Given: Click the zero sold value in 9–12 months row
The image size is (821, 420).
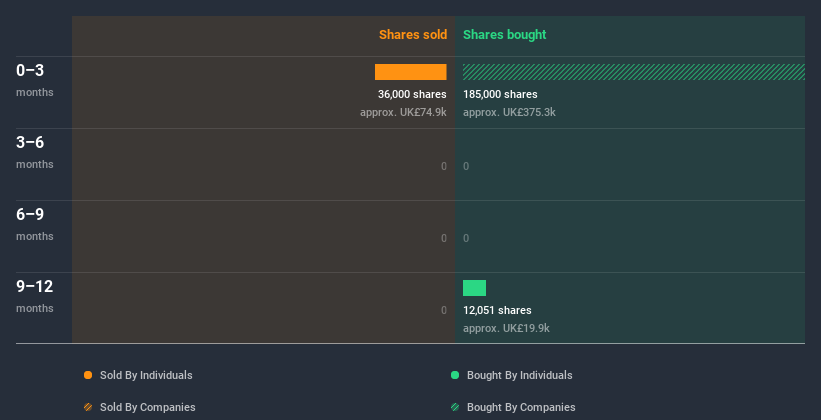Looking at the screenshot, I should tap(444, 311).
